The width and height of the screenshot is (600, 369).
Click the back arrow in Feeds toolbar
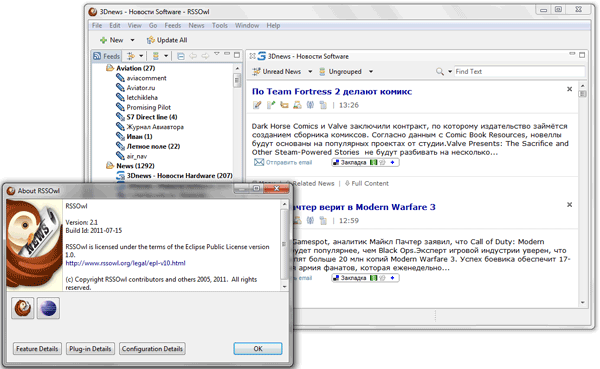193,56
